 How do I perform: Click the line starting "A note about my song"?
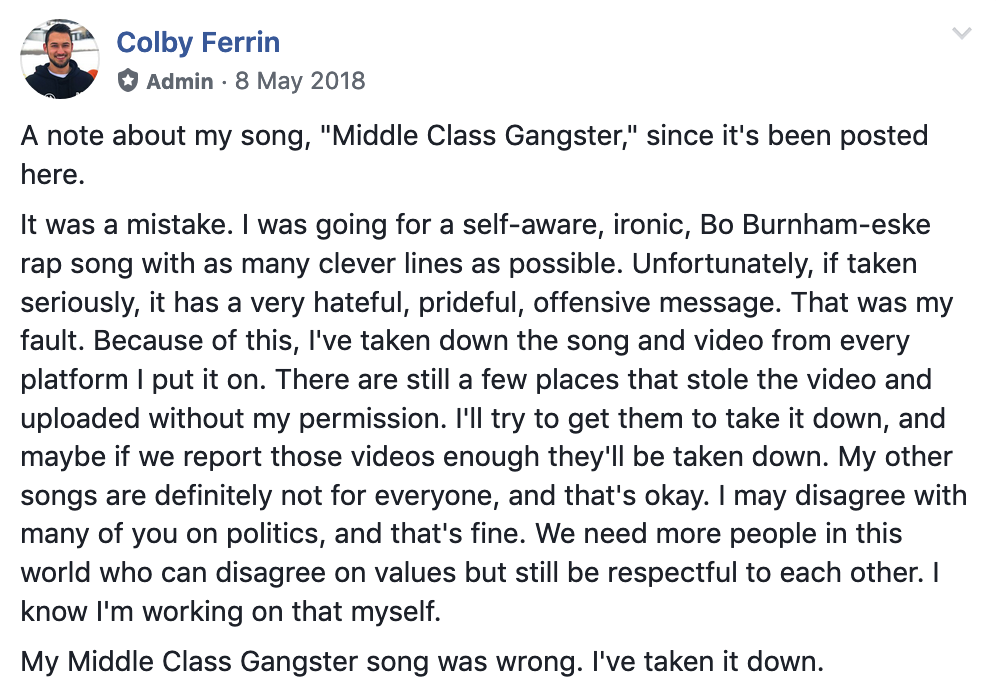pyautogui.click(x=474, y=136)
